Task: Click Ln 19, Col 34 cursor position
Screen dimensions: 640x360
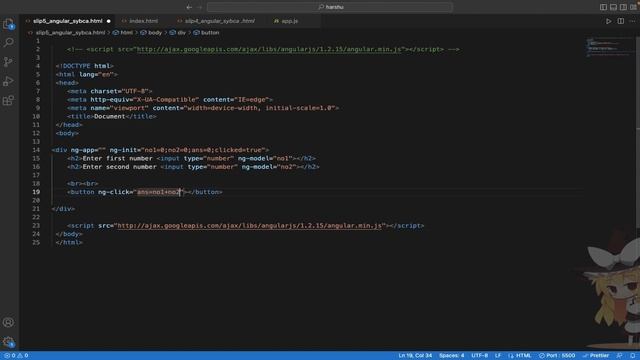Action: point(415,356)
